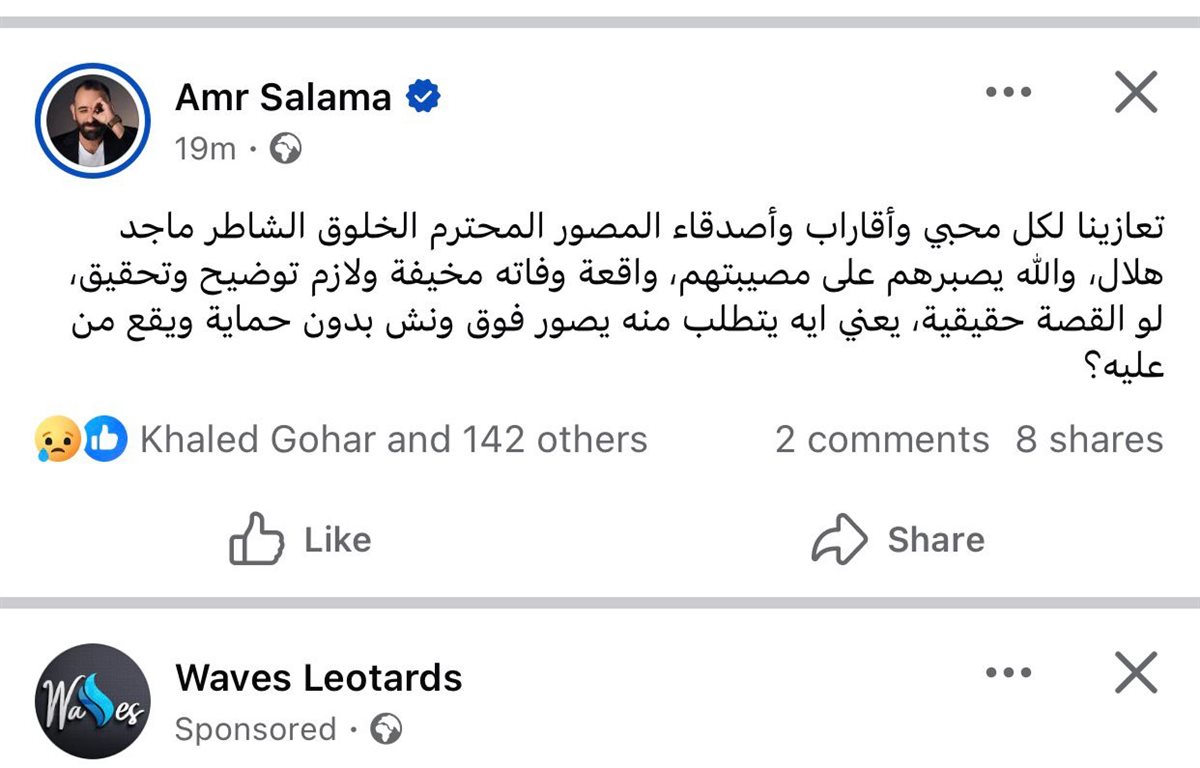Click the 19m post timestamp
1200x768 pixels.
pyautogui.click(x=205, y=150)
